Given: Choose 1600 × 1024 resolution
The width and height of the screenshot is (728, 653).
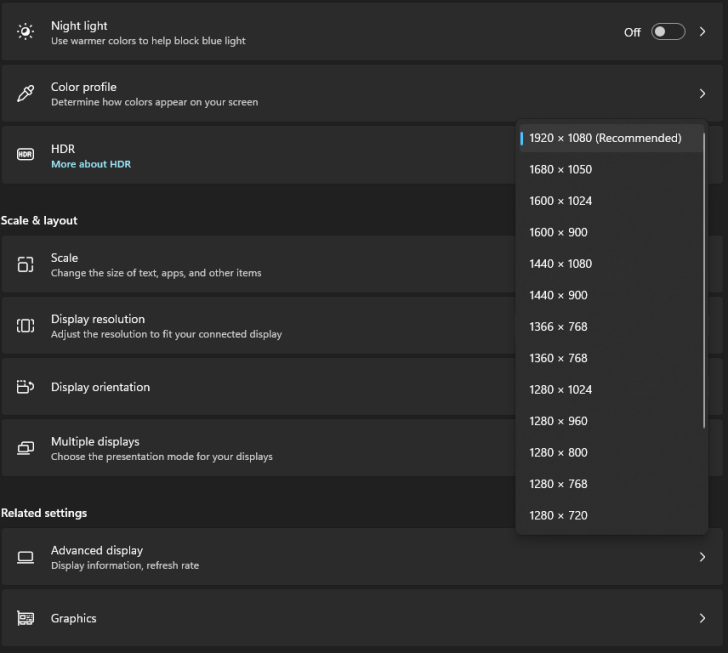Looking at the screenshot, I should pos(611,201).
